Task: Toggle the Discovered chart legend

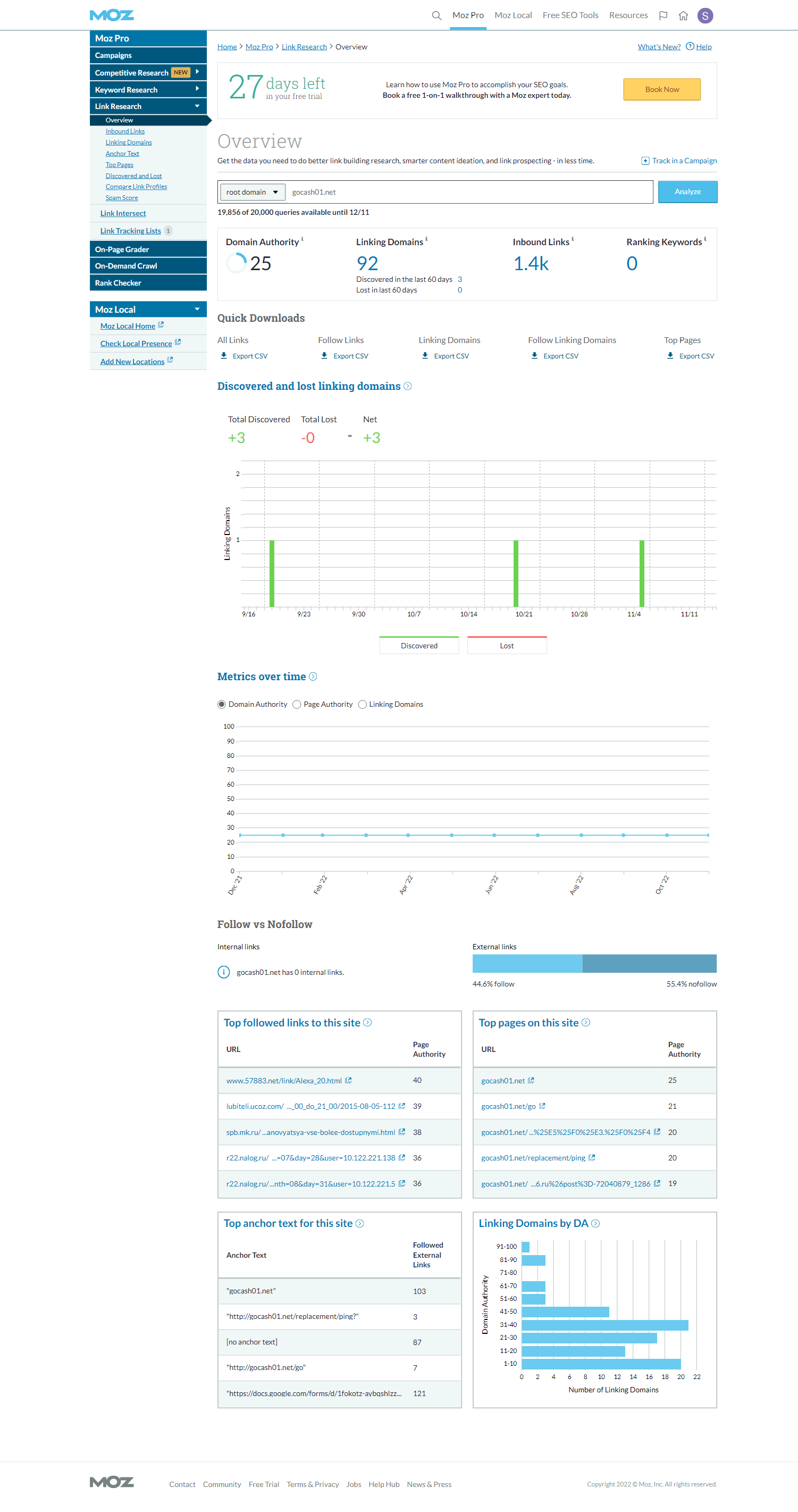Action: 419,645
